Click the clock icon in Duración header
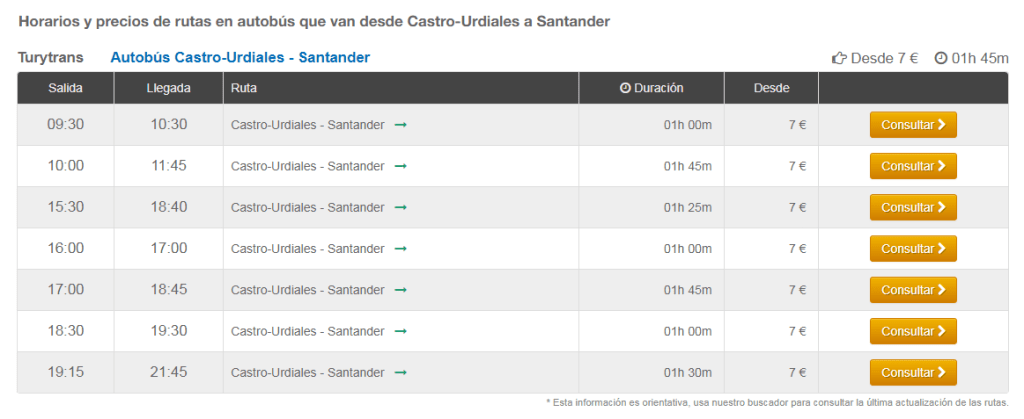 pyautogui.click(x=626, y=88)
